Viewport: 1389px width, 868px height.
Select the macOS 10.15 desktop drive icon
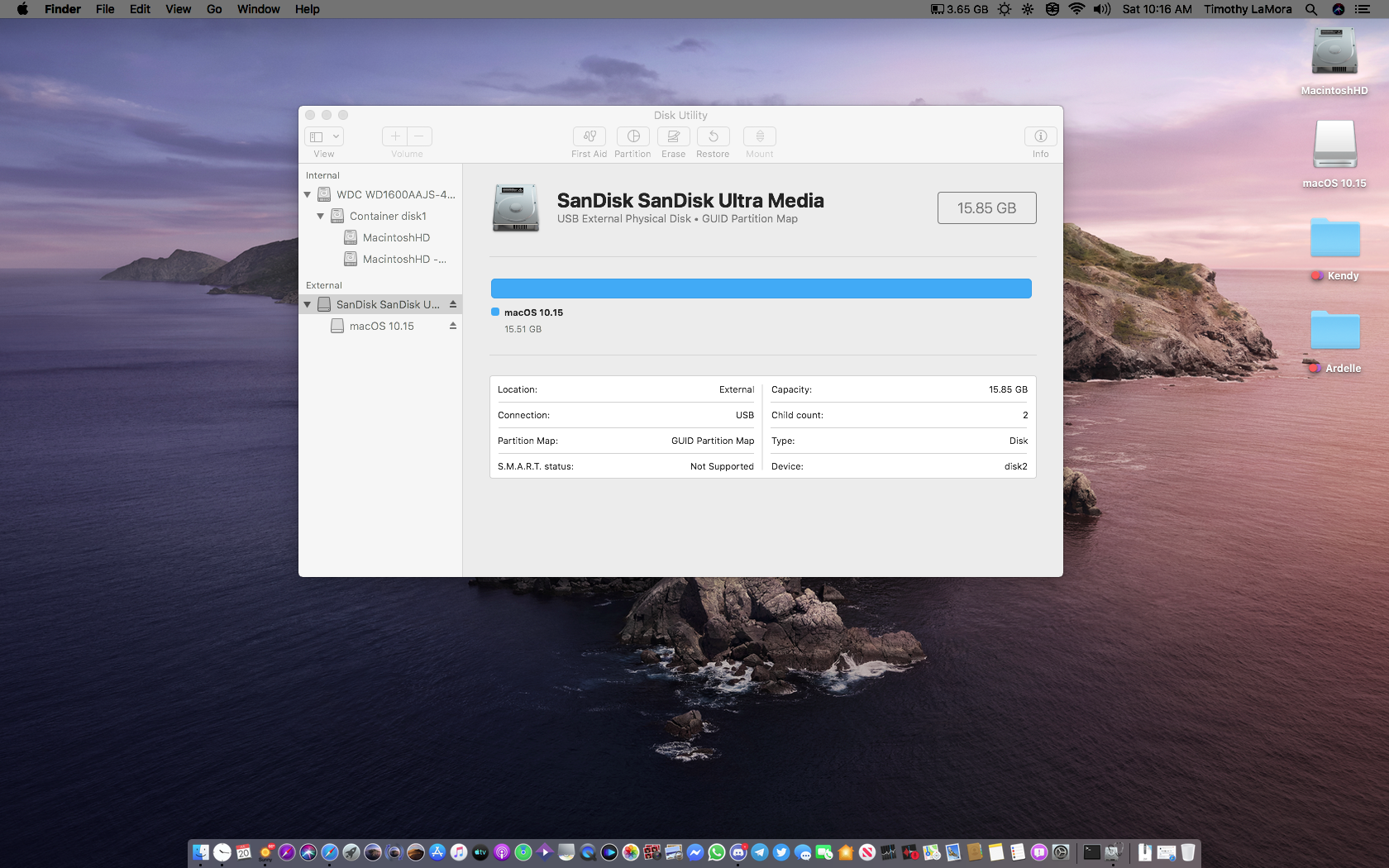(1334, 145)
